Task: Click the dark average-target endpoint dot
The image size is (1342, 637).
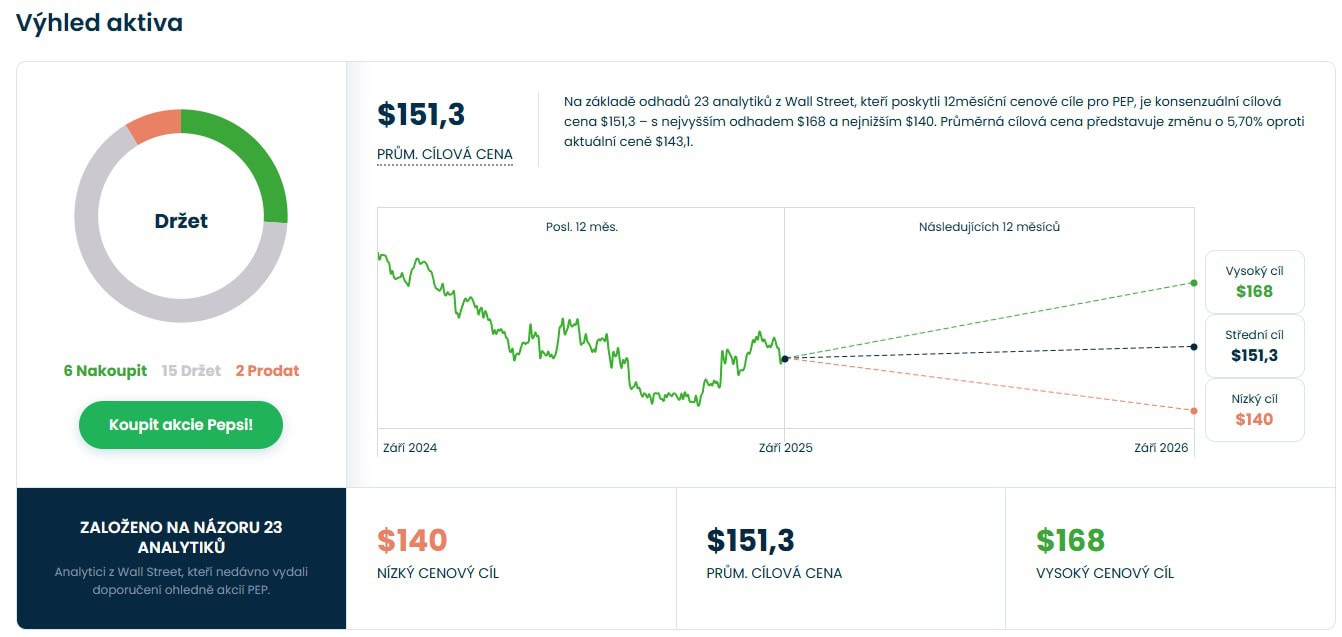Action: (x=1193, y=347)
